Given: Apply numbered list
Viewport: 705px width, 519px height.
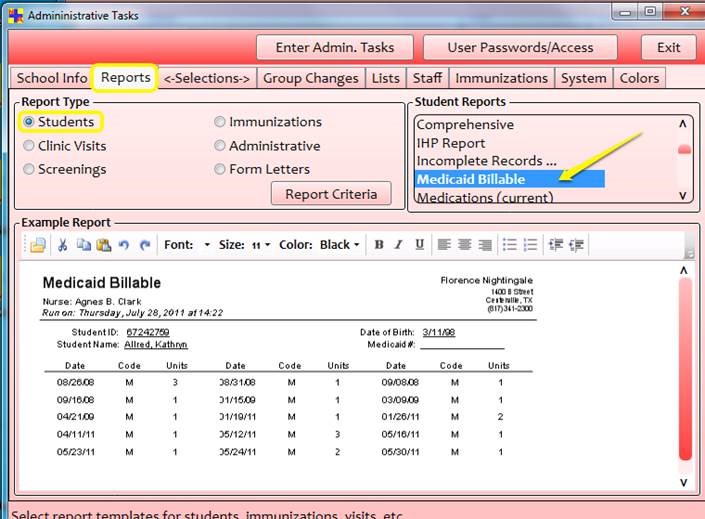Looking at the screenshot, I should point(530,244).
